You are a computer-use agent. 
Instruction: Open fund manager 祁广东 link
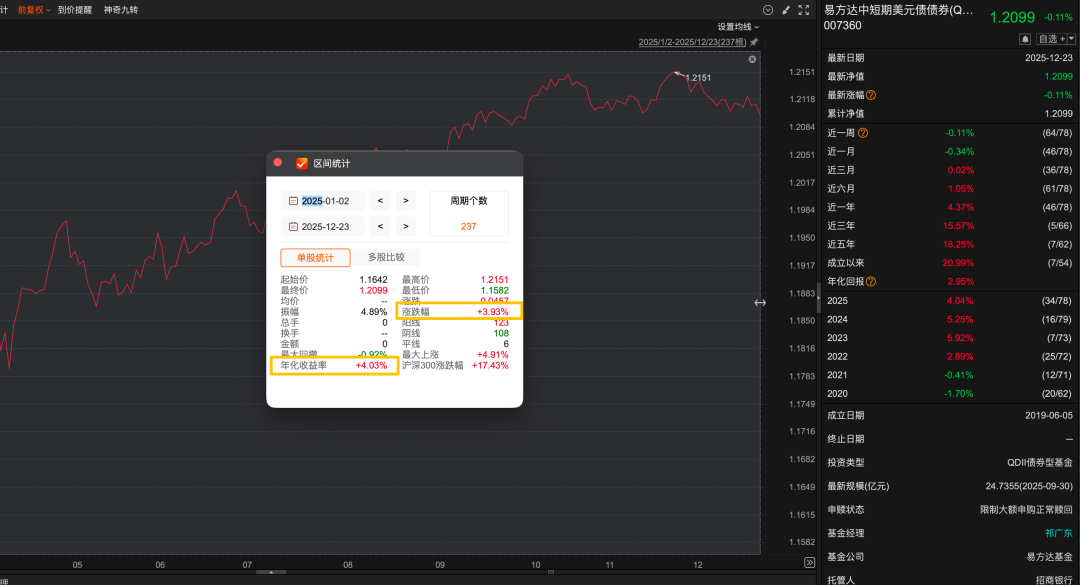(x=1058, y=533)
